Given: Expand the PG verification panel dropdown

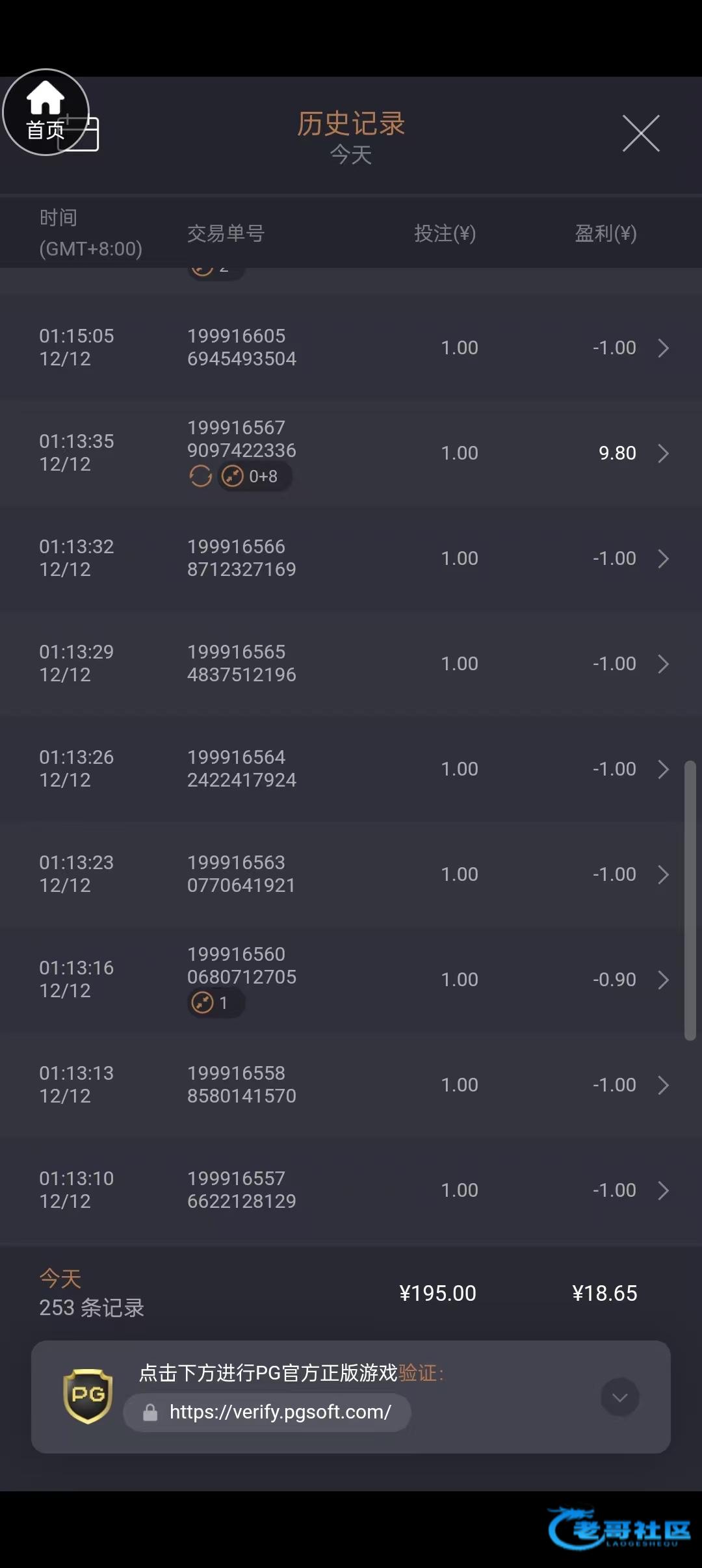Looking at the screenshot, I should tap(619, 1397).
